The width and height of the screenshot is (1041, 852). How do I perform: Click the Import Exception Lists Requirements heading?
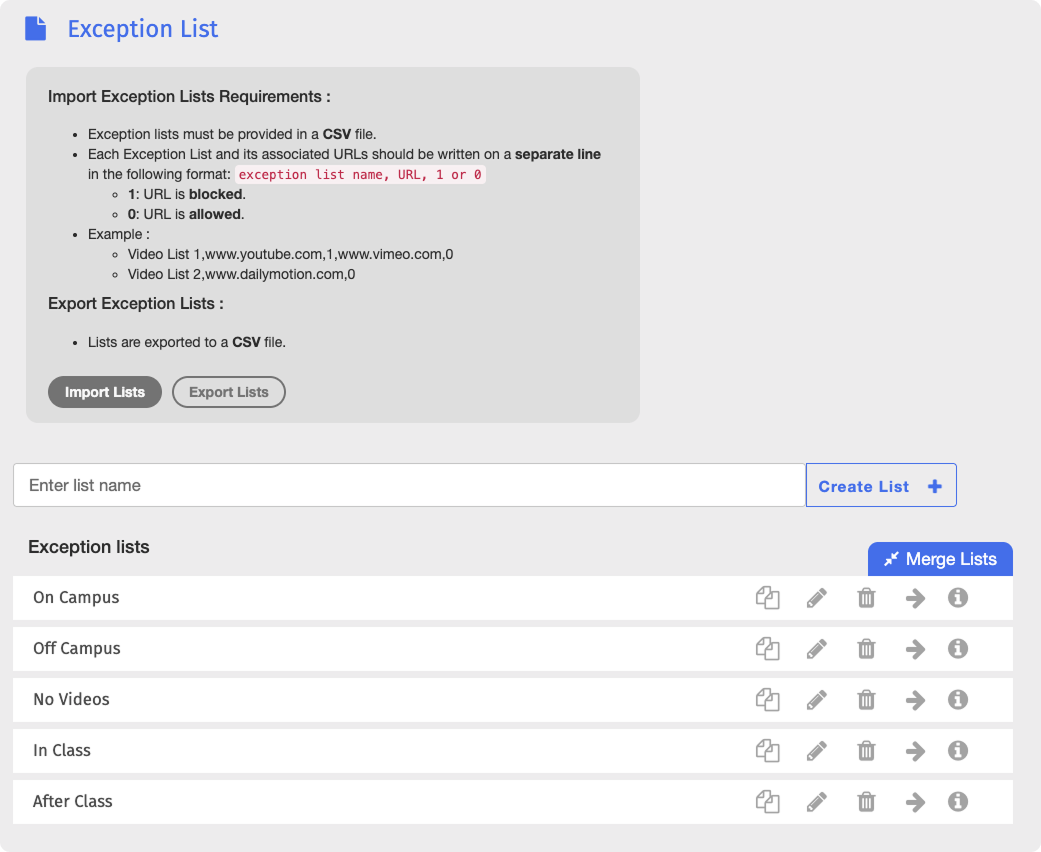(189, 97)
